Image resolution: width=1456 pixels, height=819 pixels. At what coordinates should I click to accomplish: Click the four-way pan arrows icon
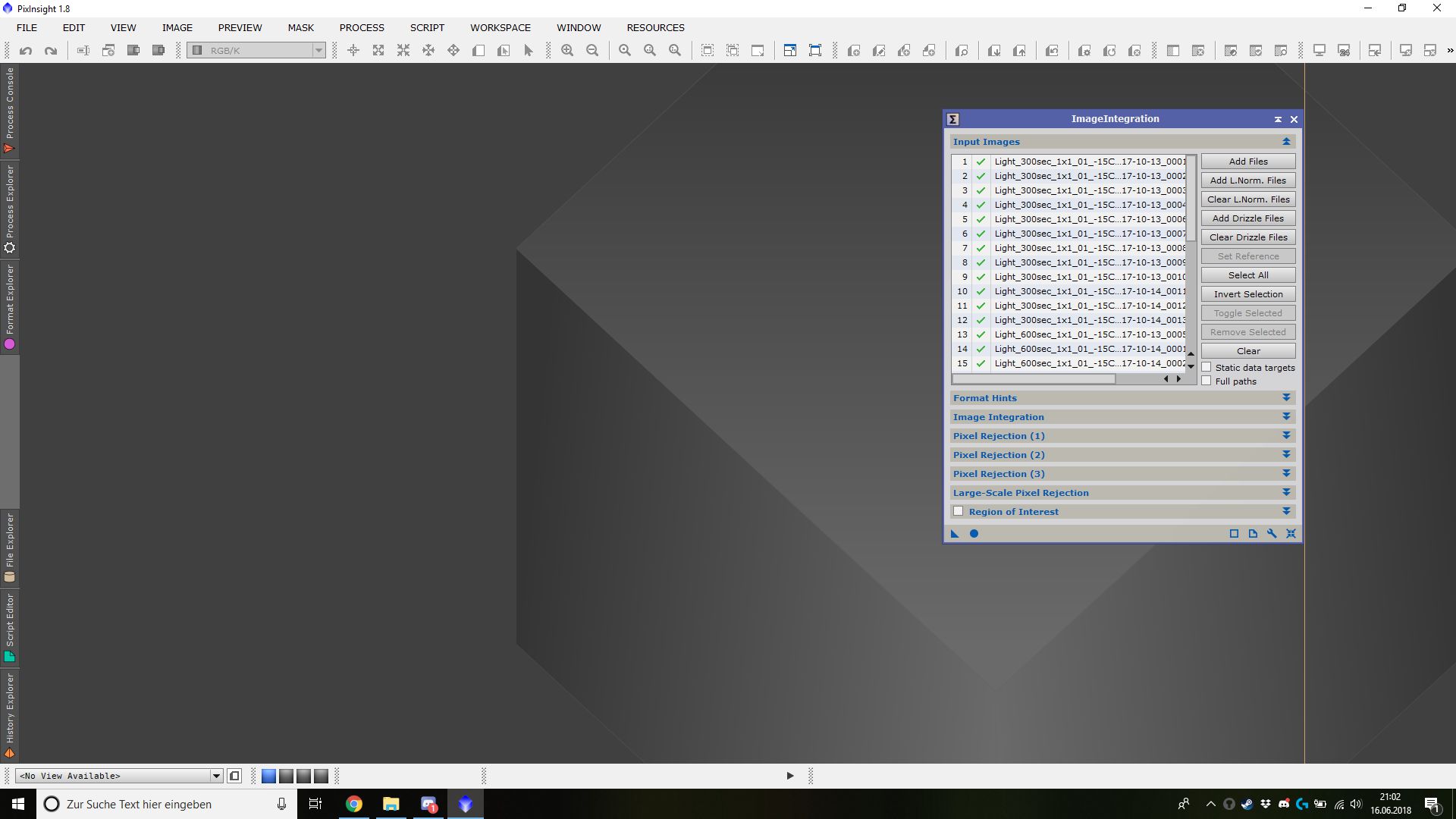click(x=453, y=51)
